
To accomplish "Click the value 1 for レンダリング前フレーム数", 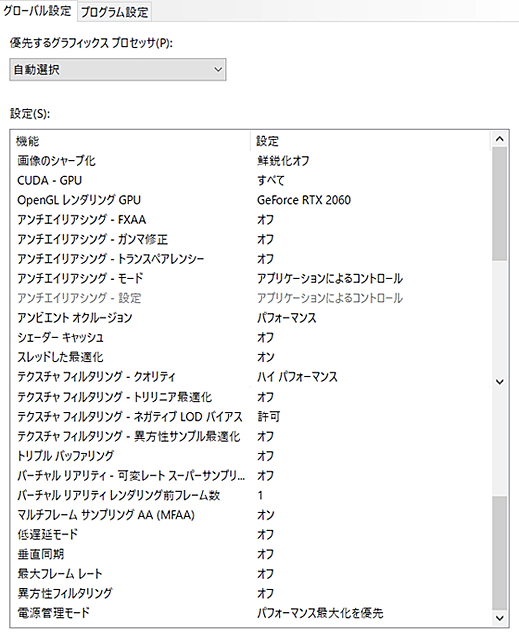I will [x=260, y=495].
